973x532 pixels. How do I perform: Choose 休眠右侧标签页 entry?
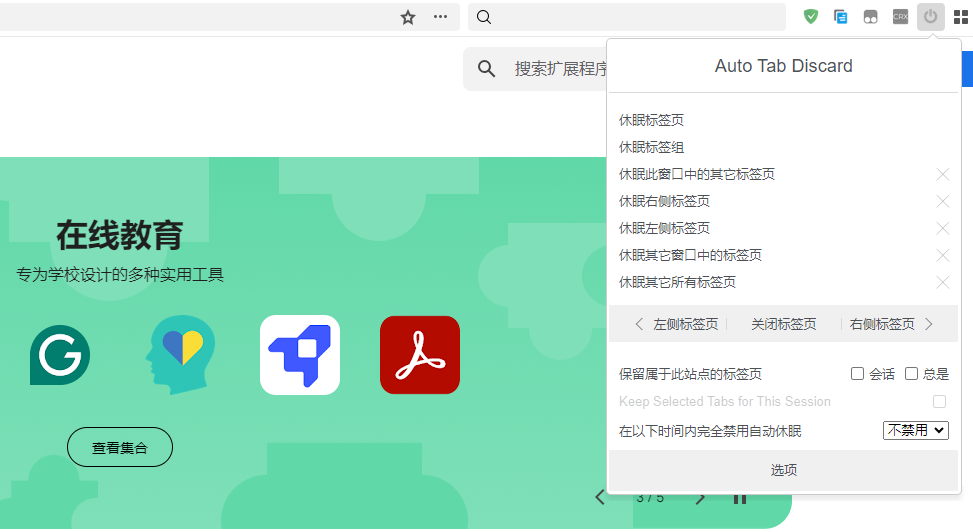665,201
